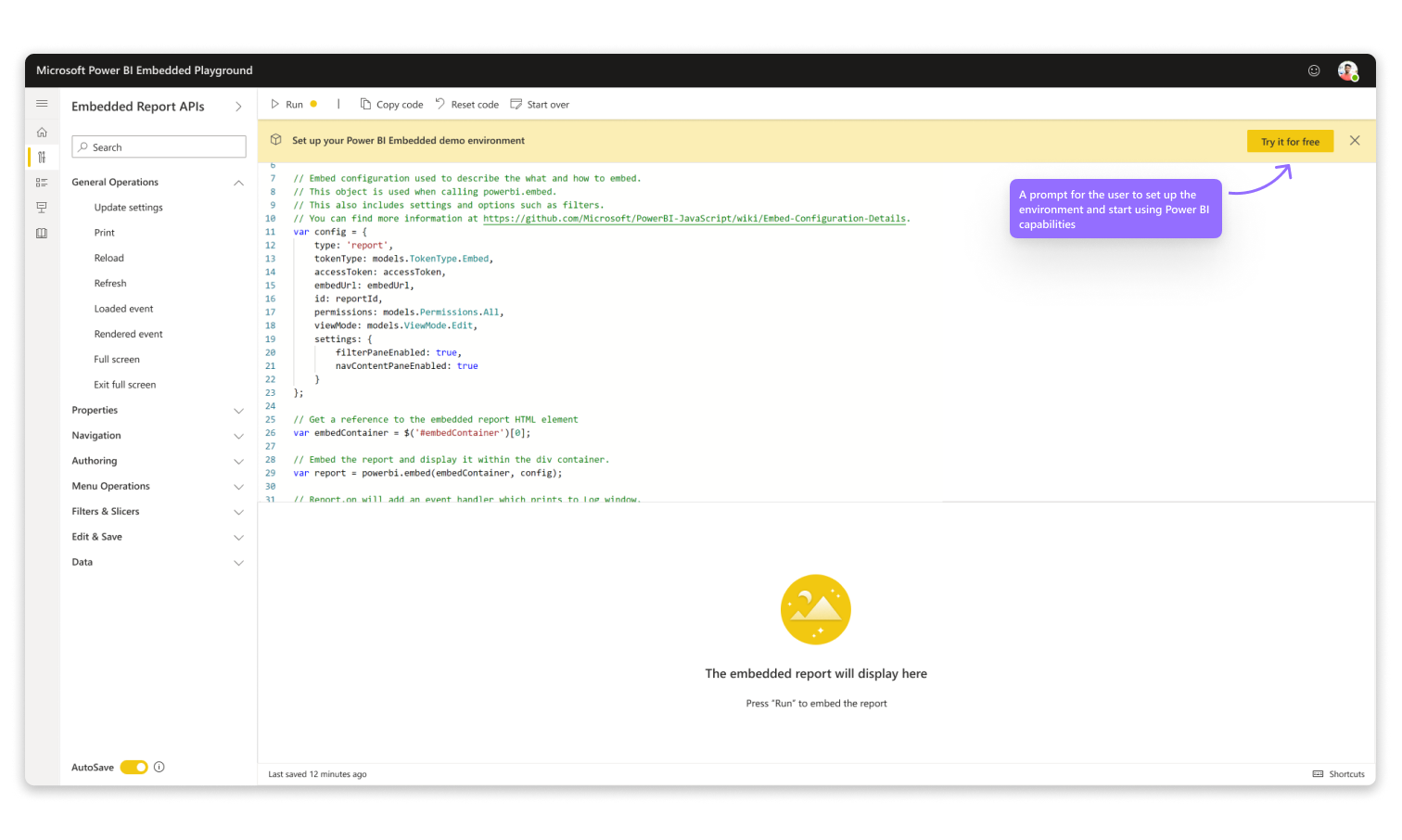This screenshot has height=840, width=1402.
Task: Go to Home icon in left rail
Action: (x=42, y=133)
